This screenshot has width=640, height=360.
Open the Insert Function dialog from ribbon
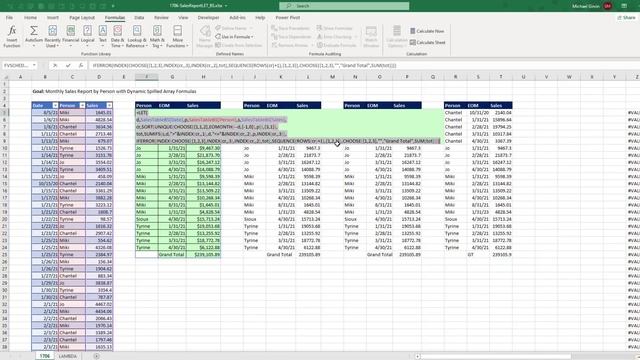point(12,36)
